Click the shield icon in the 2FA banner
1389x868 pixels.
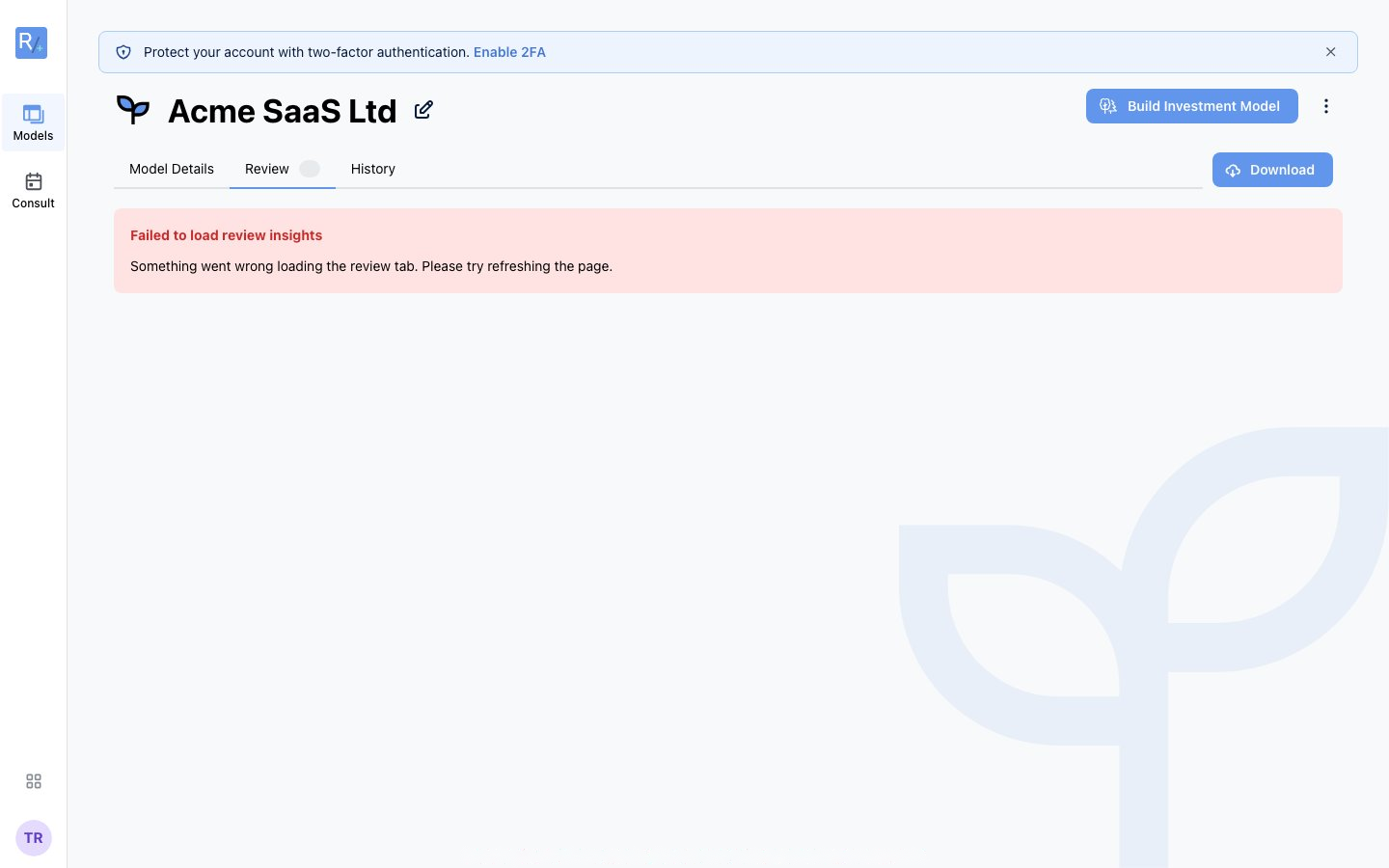click(123, 52)
